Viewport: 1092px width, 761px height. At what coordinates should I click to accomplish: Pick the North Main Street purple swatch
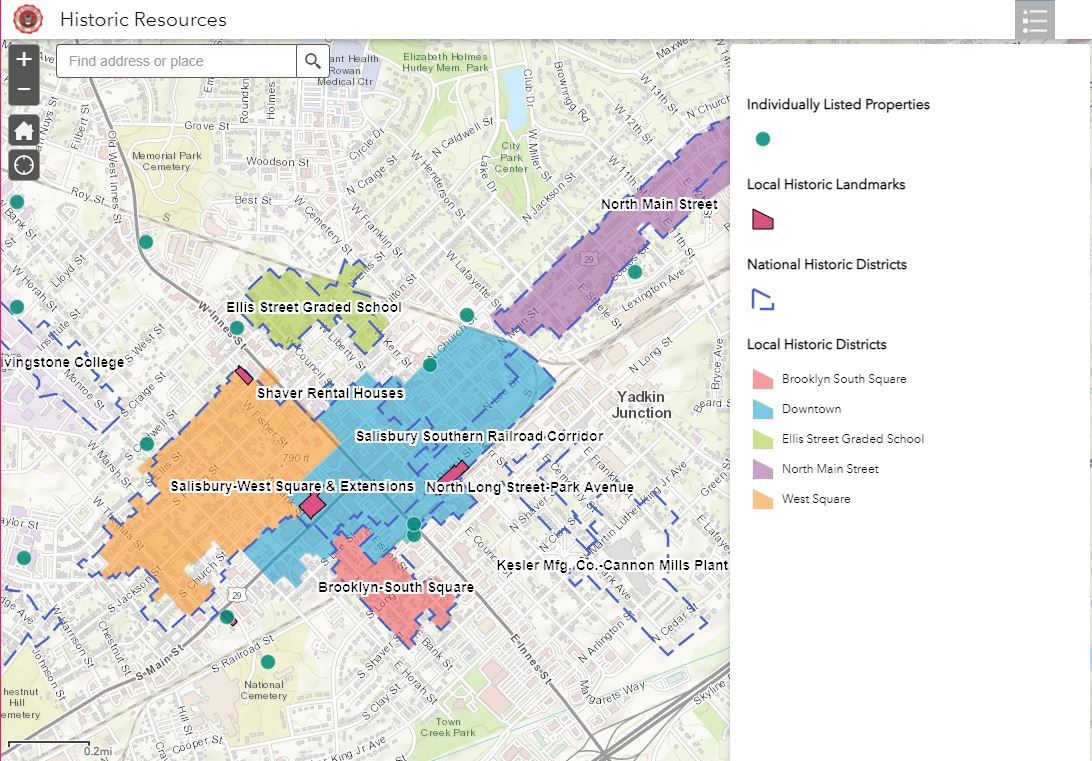click(763, 469)
